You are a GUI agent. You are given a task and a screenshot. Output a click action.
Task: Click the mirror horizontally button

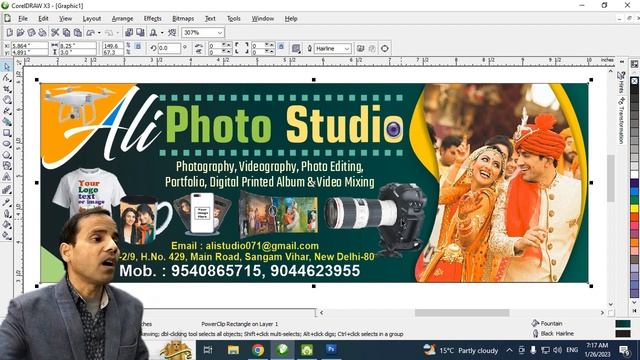click(199, 46)
